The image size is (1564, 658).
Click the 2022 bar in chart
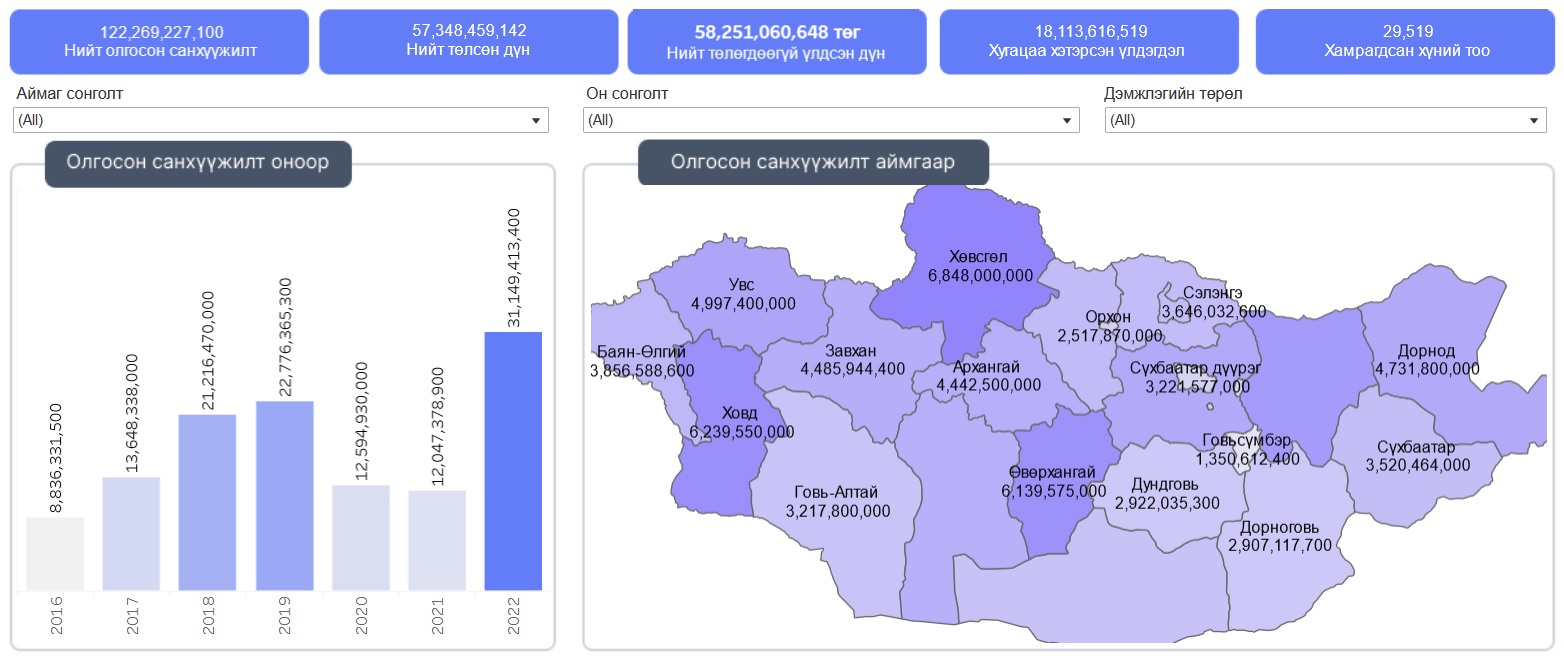pos(513,460)
